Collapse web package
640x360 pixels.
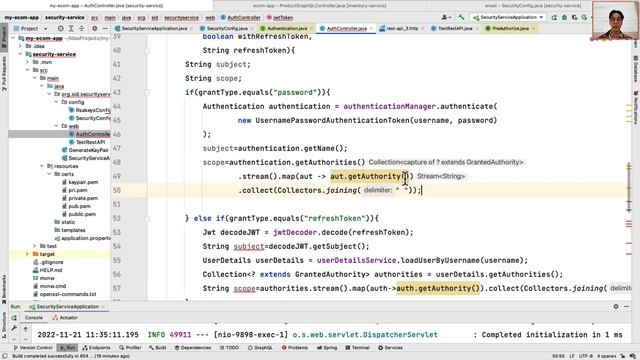tap(56, 126)
